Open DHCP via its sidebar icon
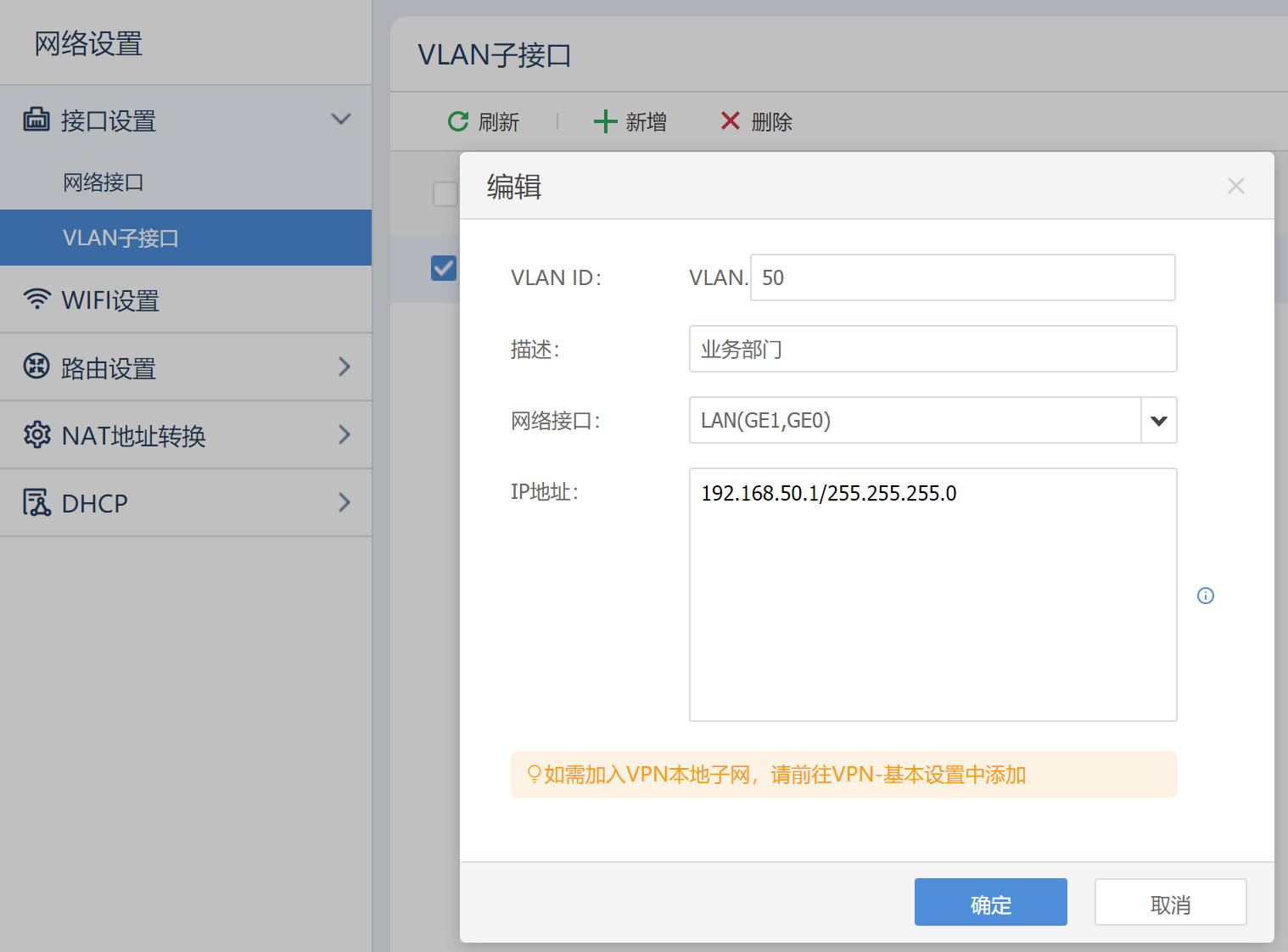 [36, 502]
